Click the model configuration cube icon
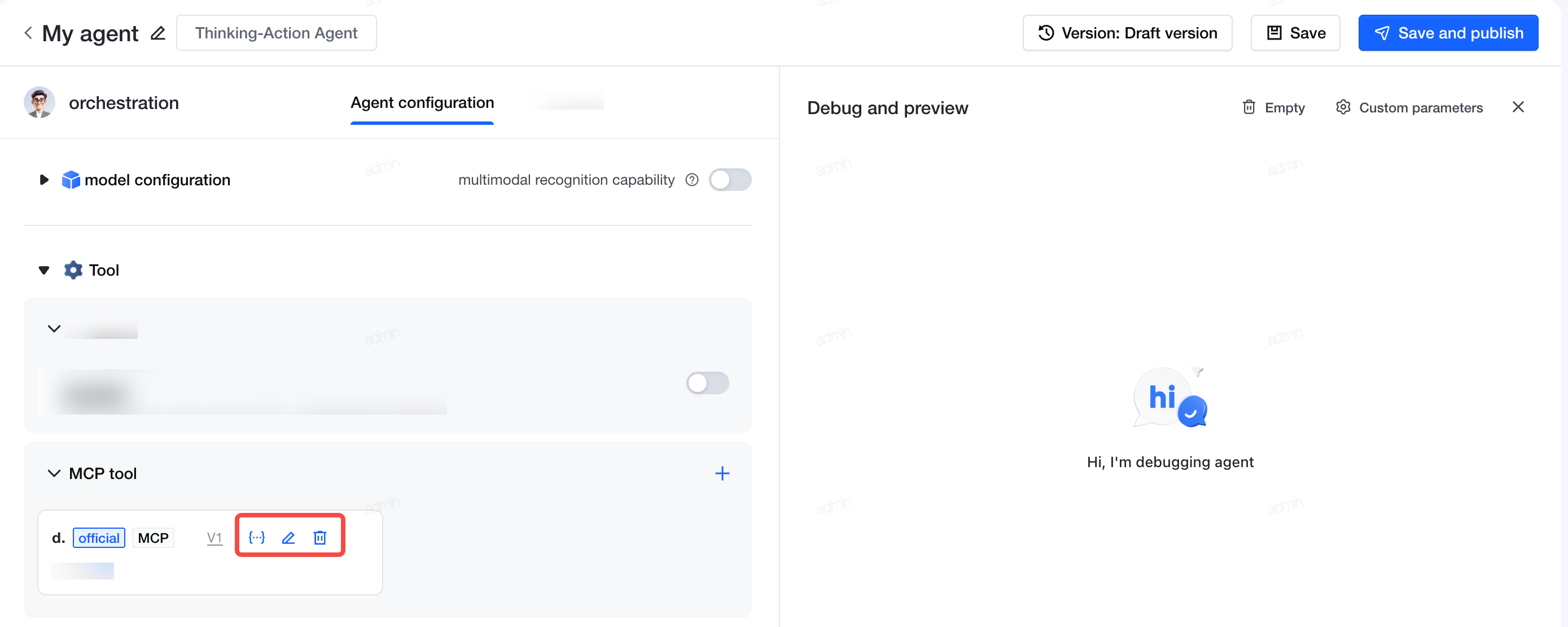 71,180
